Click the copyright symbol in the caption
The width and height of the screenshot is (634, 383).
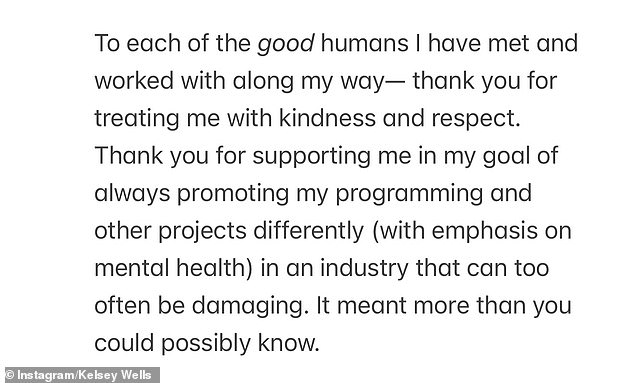pos(10,375)
